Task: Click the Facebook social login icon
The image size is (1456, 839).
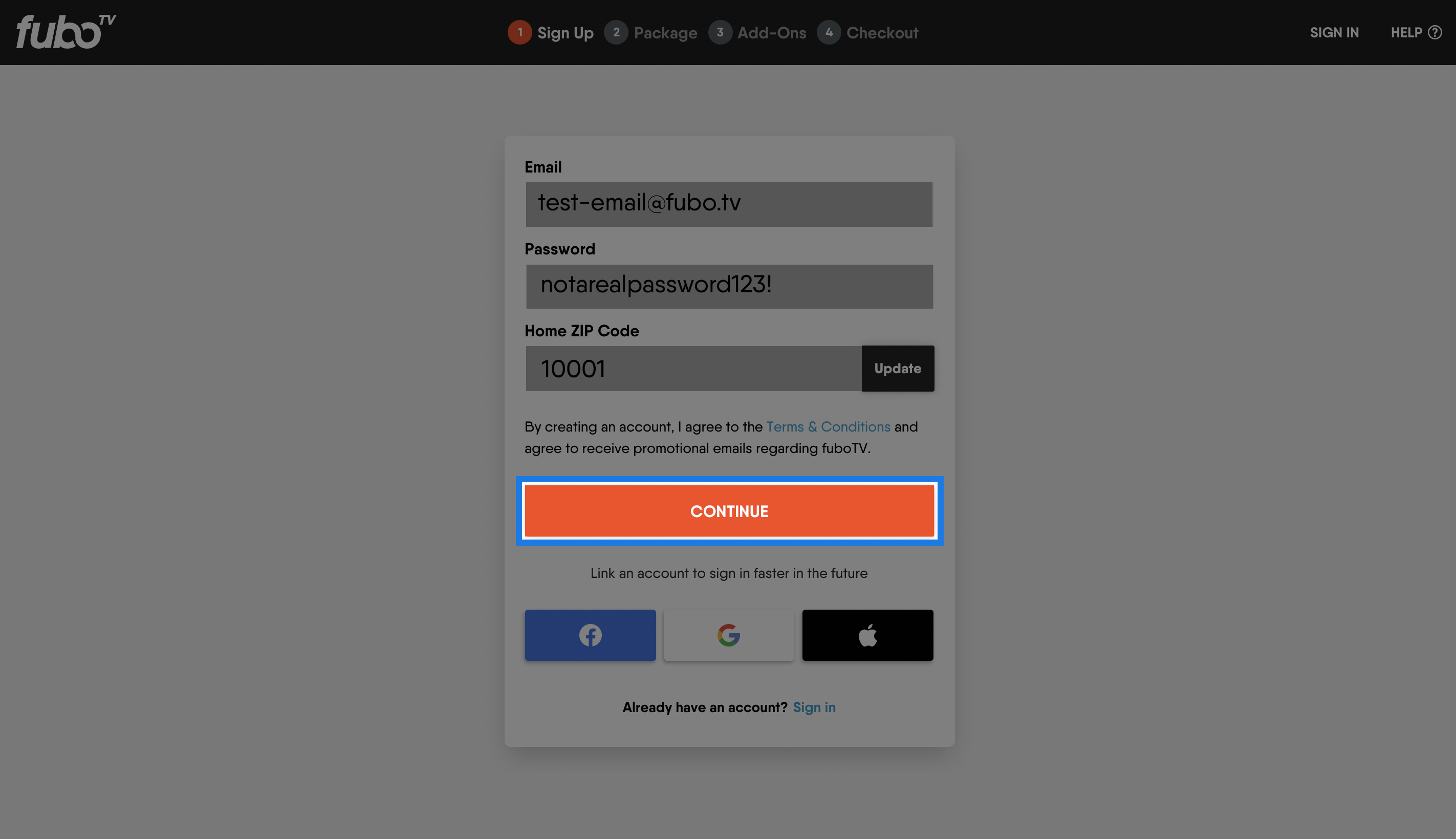Action: pyautogui.click(x=590, y=635)
